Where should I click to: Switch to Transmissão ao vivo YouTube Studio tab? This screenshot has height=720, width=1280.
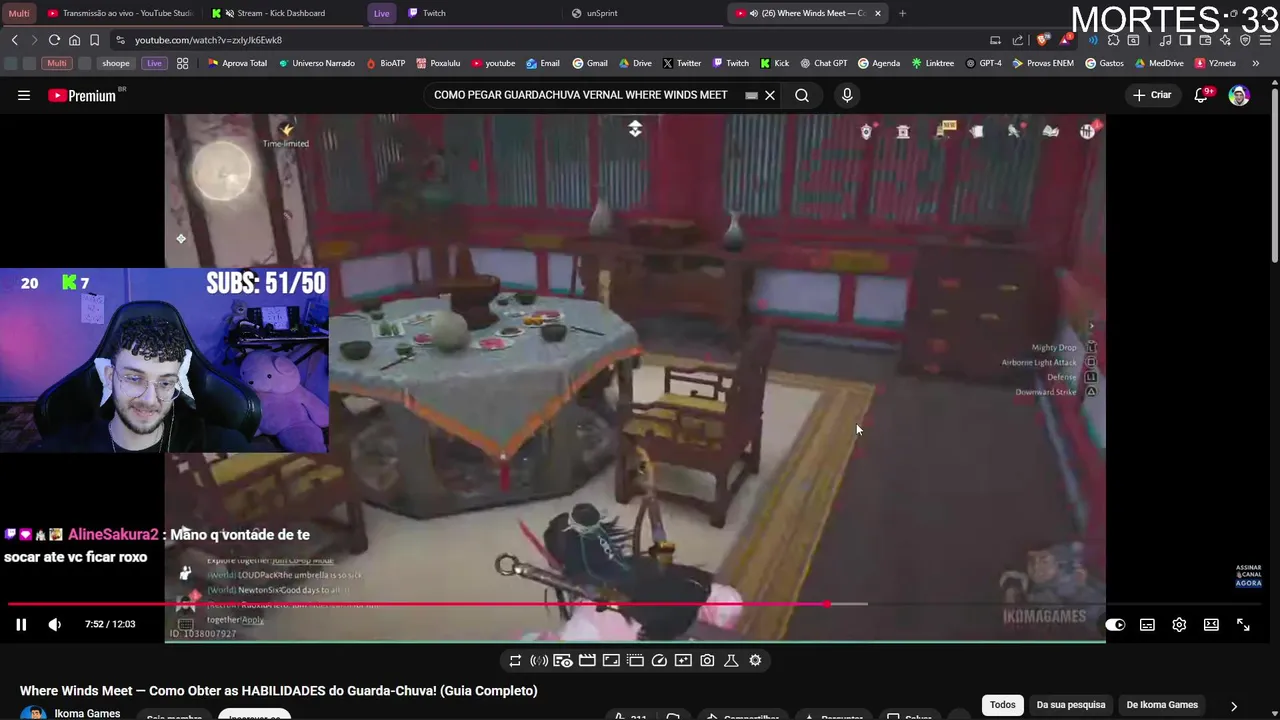[120, 13]
